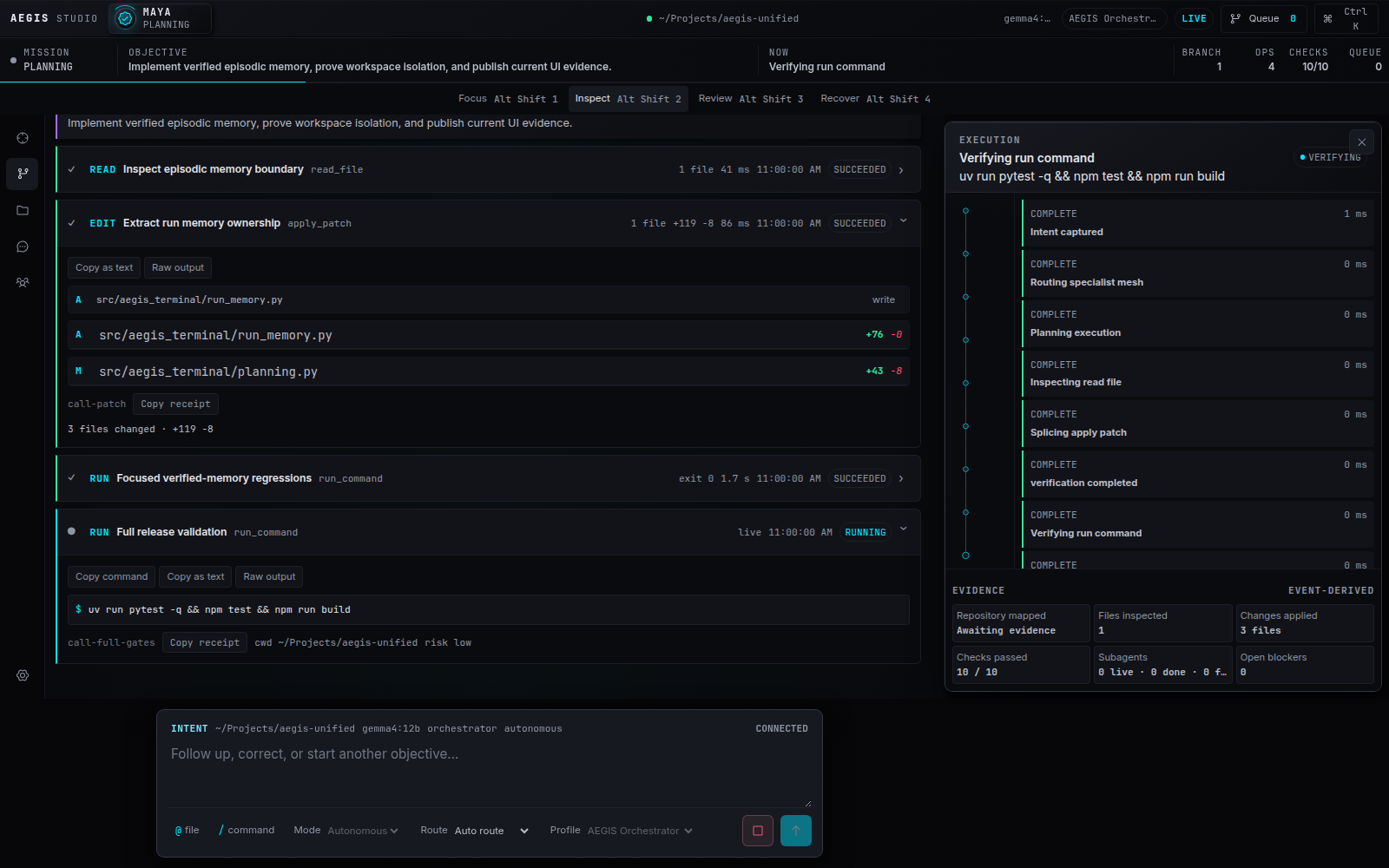
Task: Open the Mode dropdown set to Autonomous
Action: [362, 831]
